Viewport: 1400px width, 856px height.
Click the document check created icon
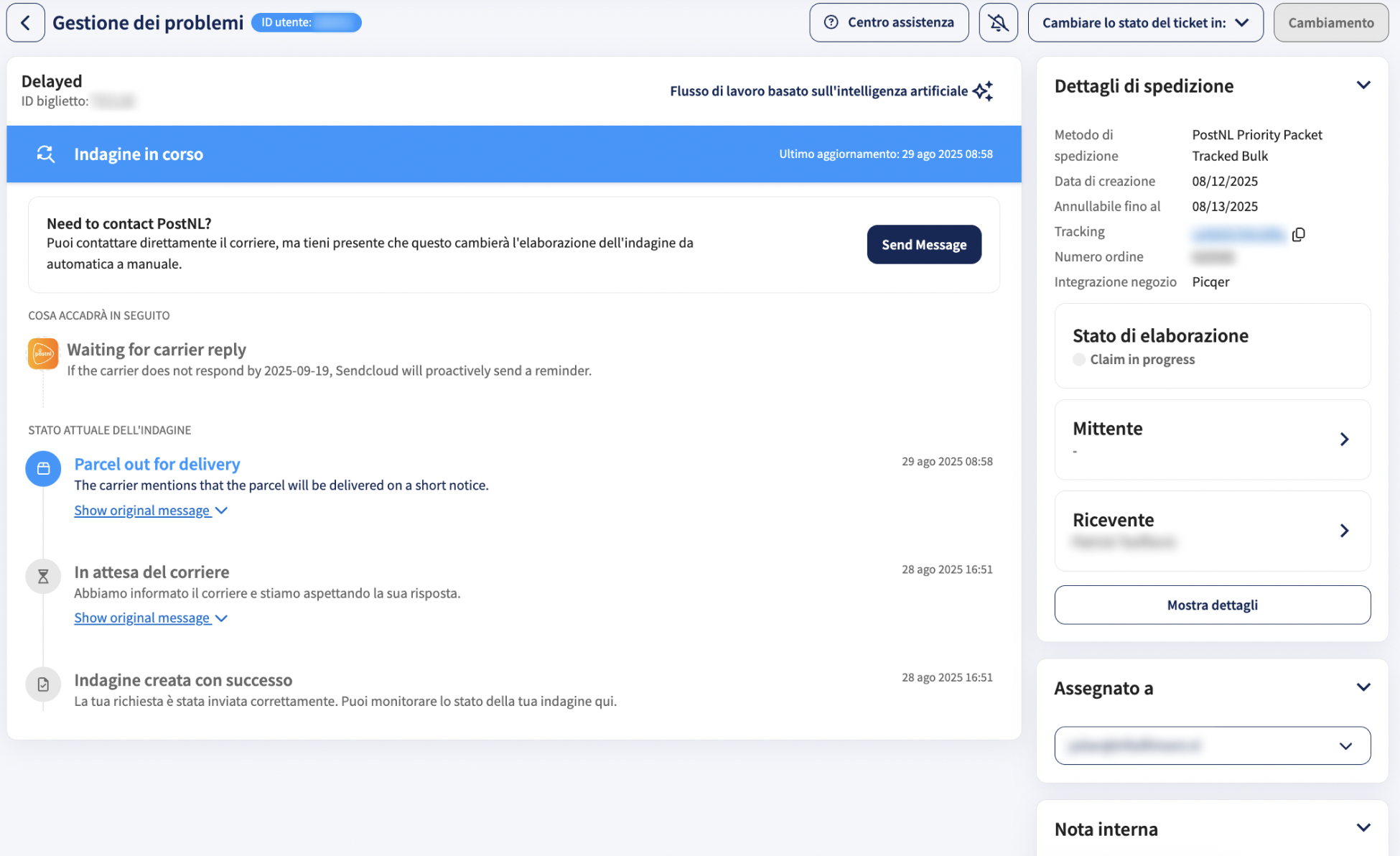pos(43,684)
